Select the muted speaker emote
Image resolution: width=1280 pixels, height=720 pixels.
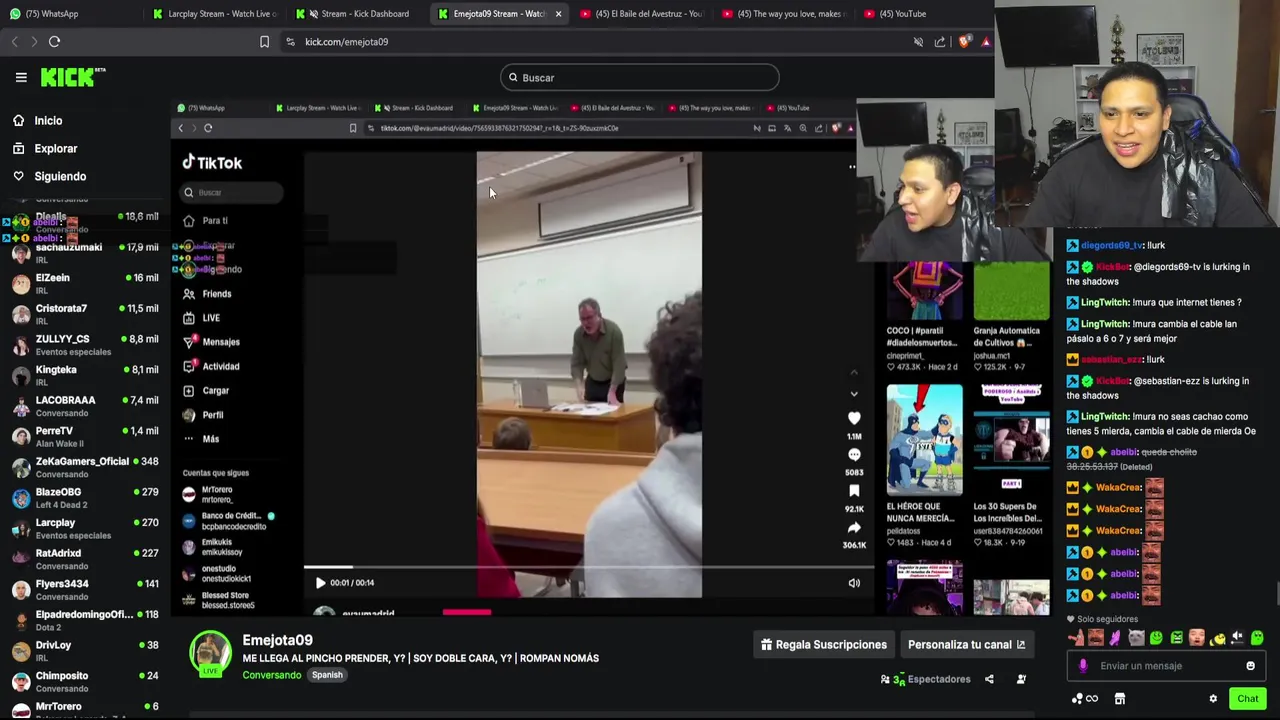1237,637
